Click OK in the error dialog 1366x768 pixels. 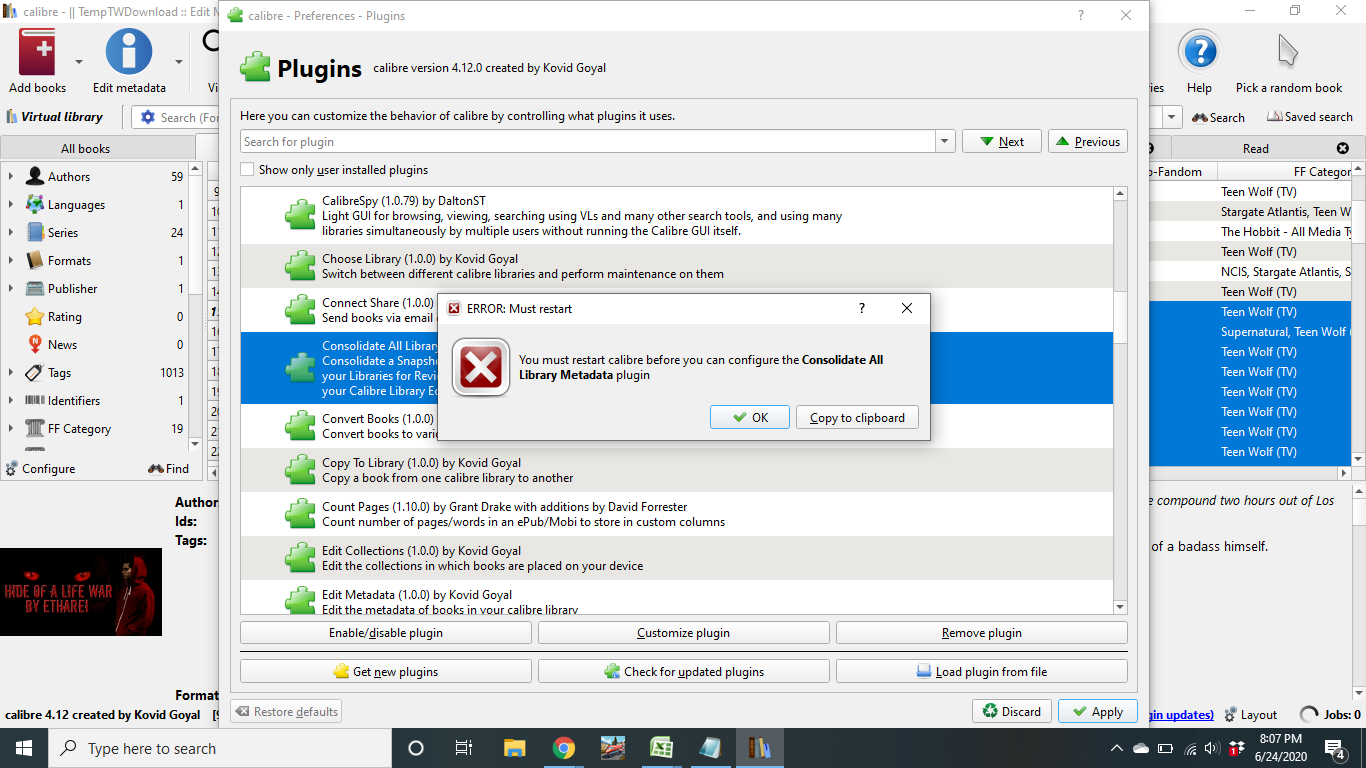point(750,417)
